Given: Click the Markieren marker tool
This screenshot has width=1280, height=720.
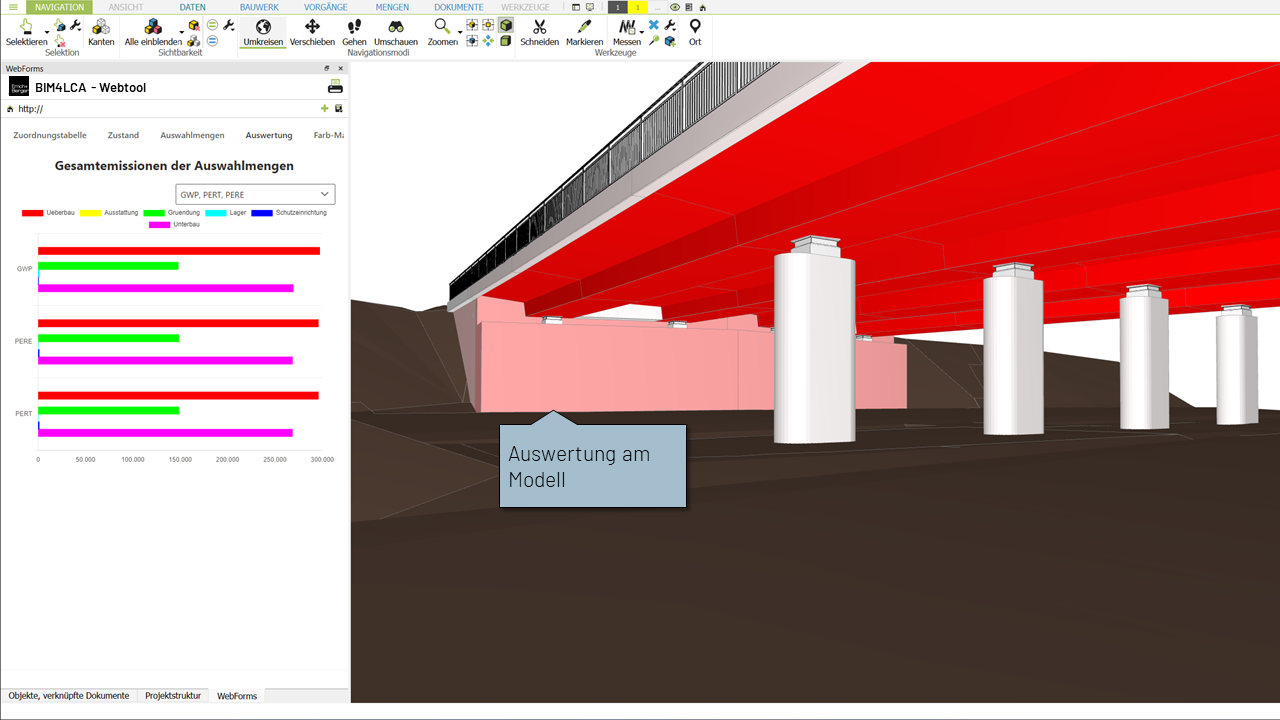Looking at the screenshot, I should click(x=584, y=32).
